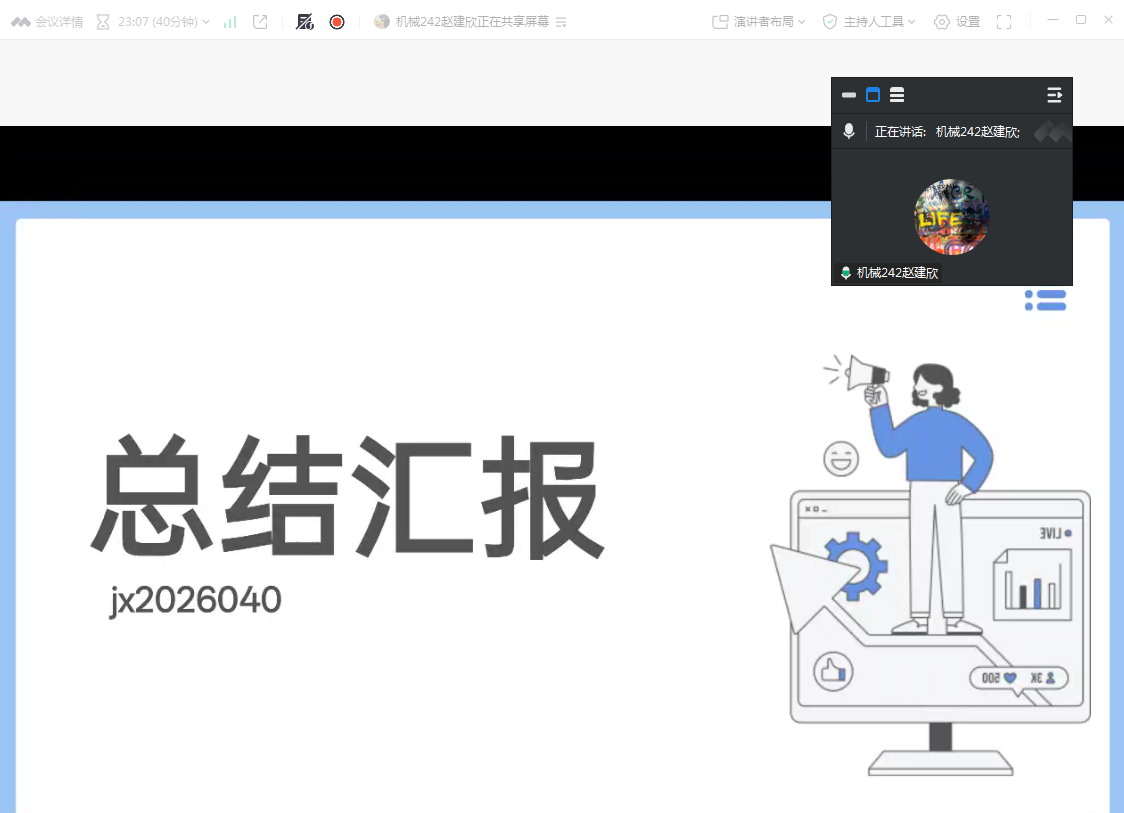Click the red recording indicator button
The image size is (1124, 813).
(337, 21)
